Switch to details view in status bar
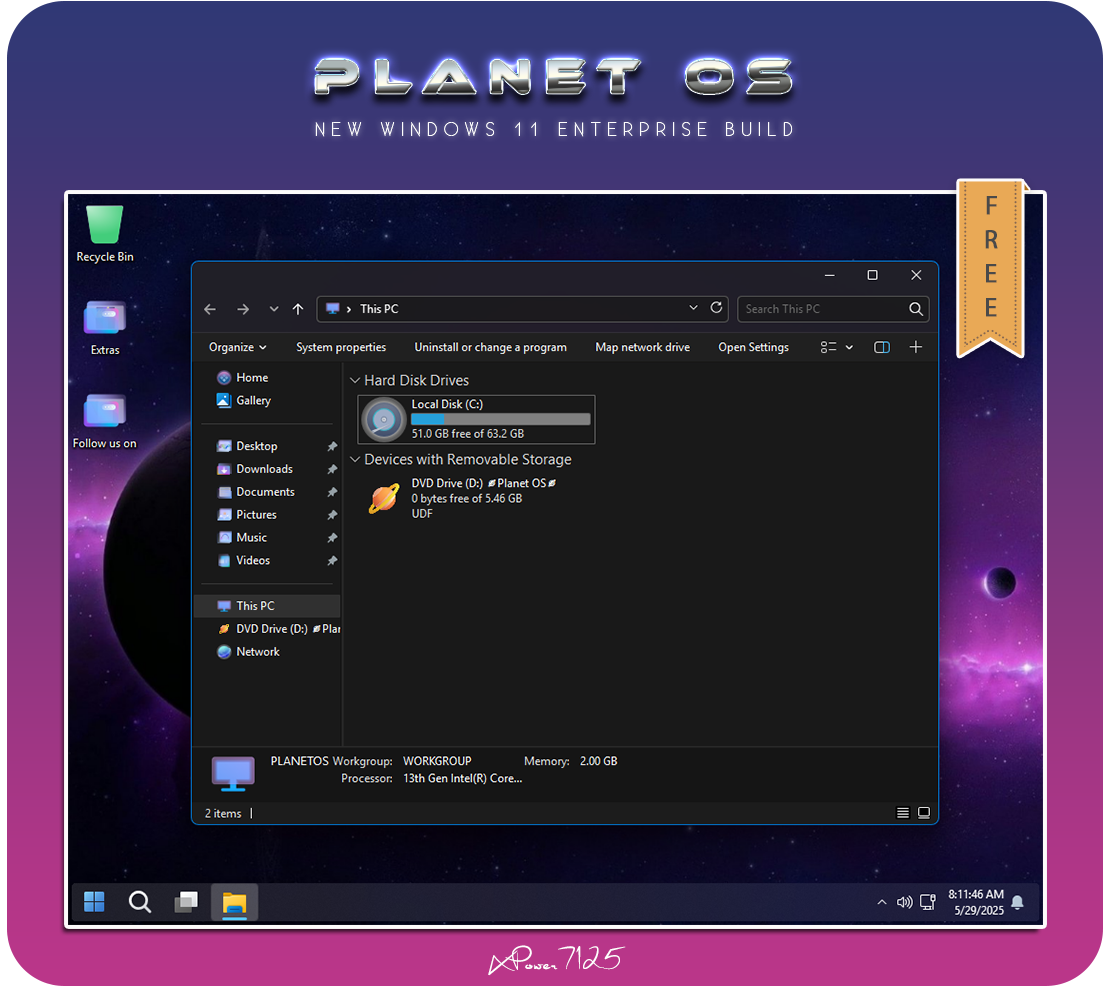The height and width of the screenshot is (988, 1110). (x=903, y=813)
